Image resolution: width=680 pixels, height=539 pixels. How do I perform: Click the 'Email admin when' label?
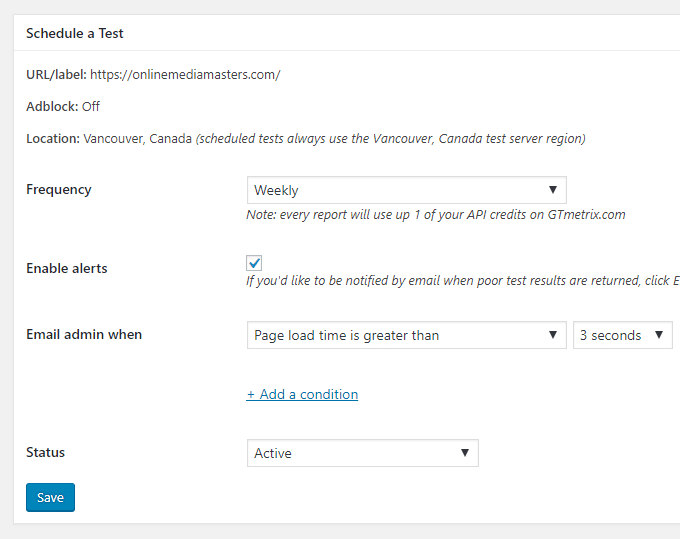pyautogui.click(x=84, y=334)
